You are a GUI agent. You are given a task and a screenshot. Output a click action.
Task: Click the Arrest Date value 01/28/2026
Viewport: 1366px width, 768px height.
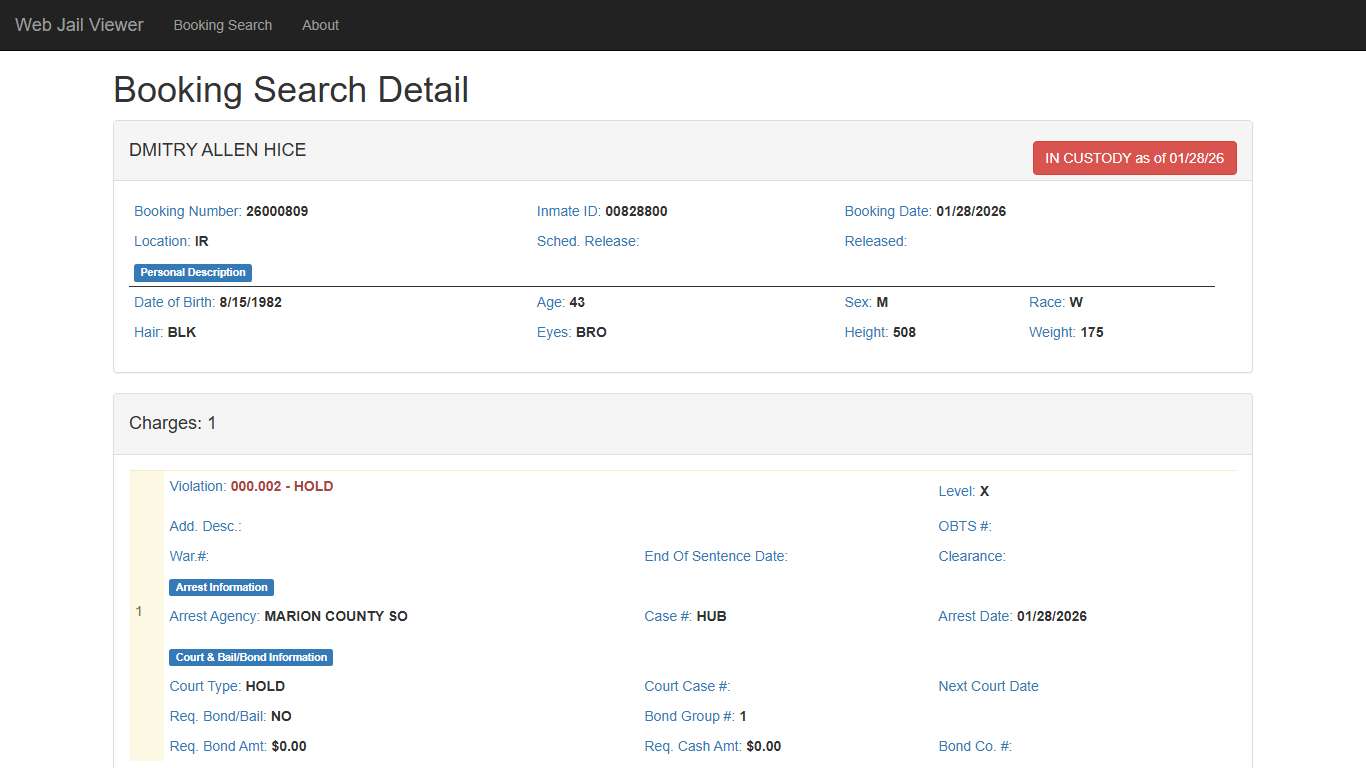coord(1051,616)
